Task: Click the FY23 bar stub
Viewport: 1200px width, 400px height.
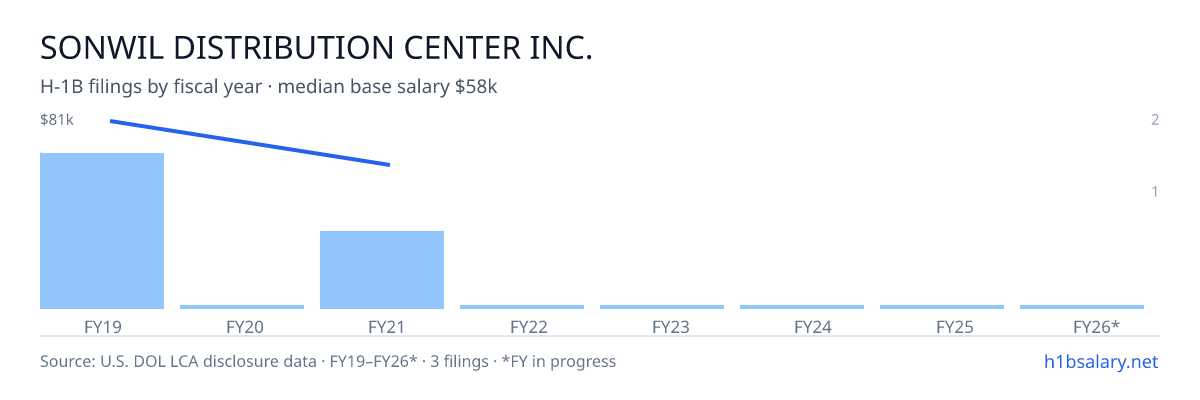Action: coord(662,307)
